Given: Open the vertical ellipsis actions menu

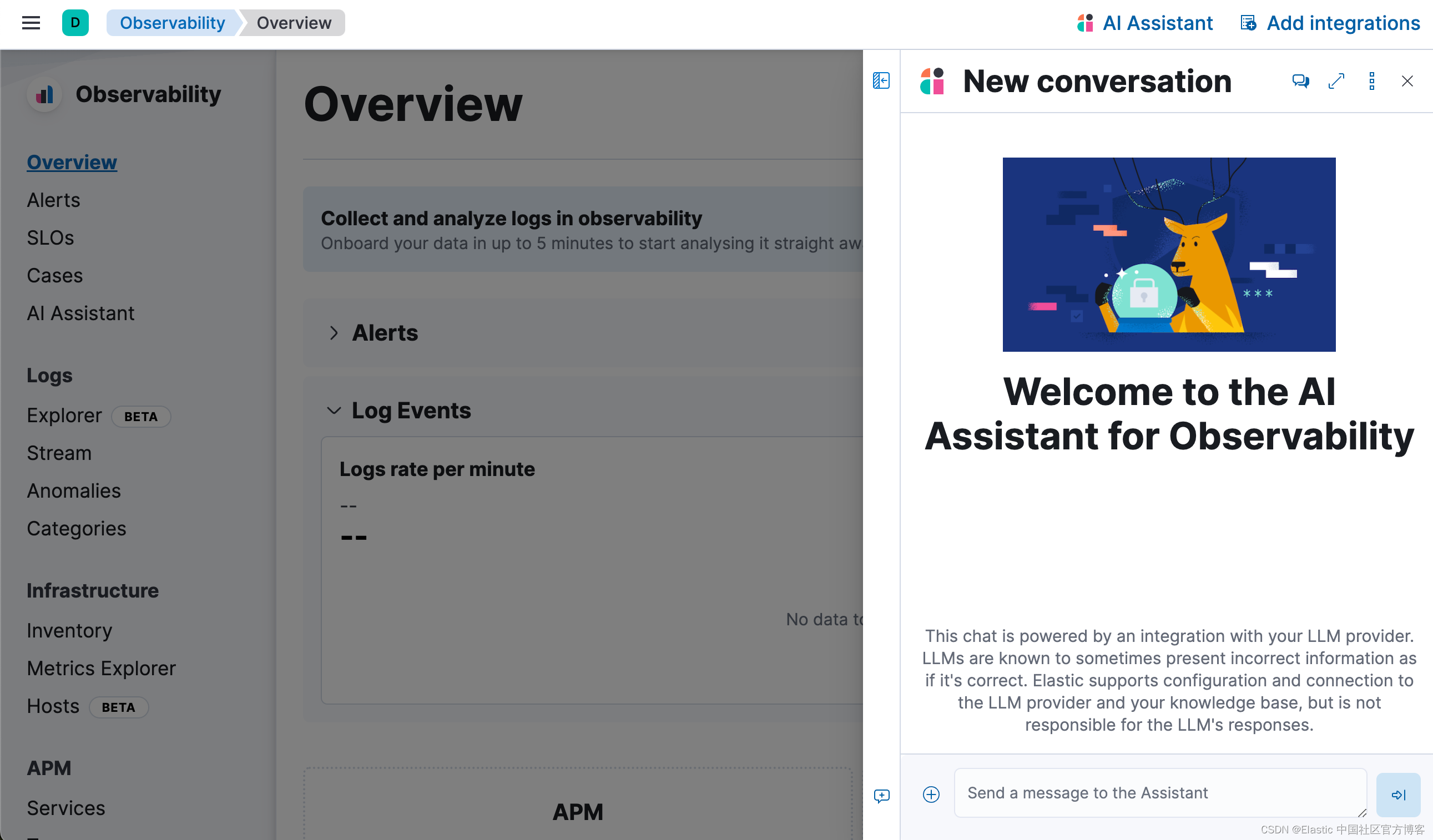Looking at the screenshot, I should 1371,81.
